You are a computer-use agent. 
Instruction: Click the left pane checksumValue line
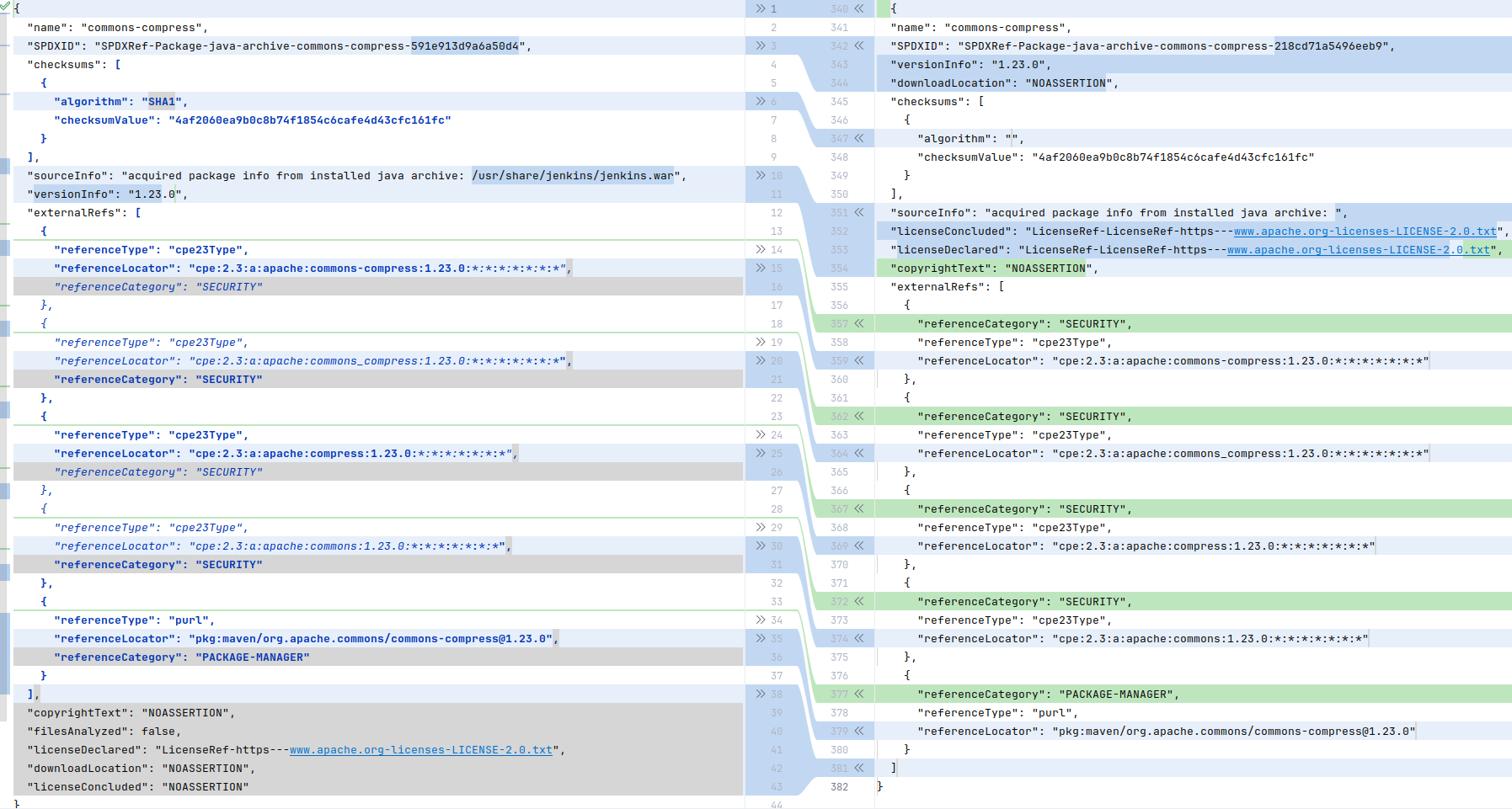[x=253, y=120]
